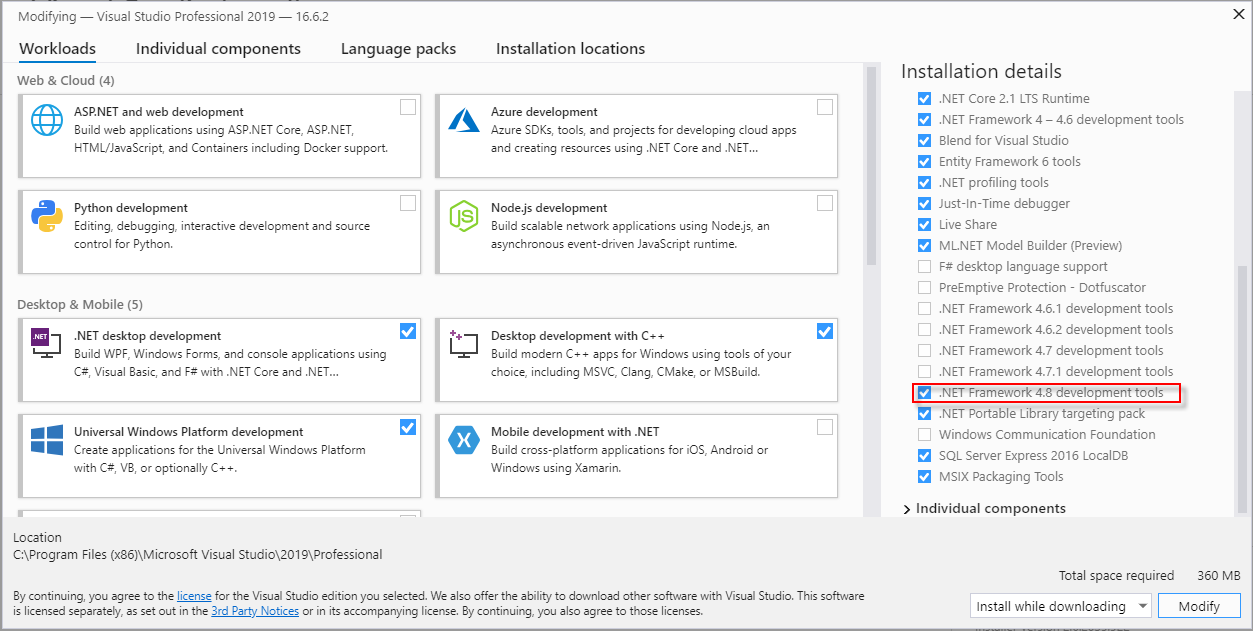
Task: Uncheck the .NET desktop development workload
Action: (407, 331)
